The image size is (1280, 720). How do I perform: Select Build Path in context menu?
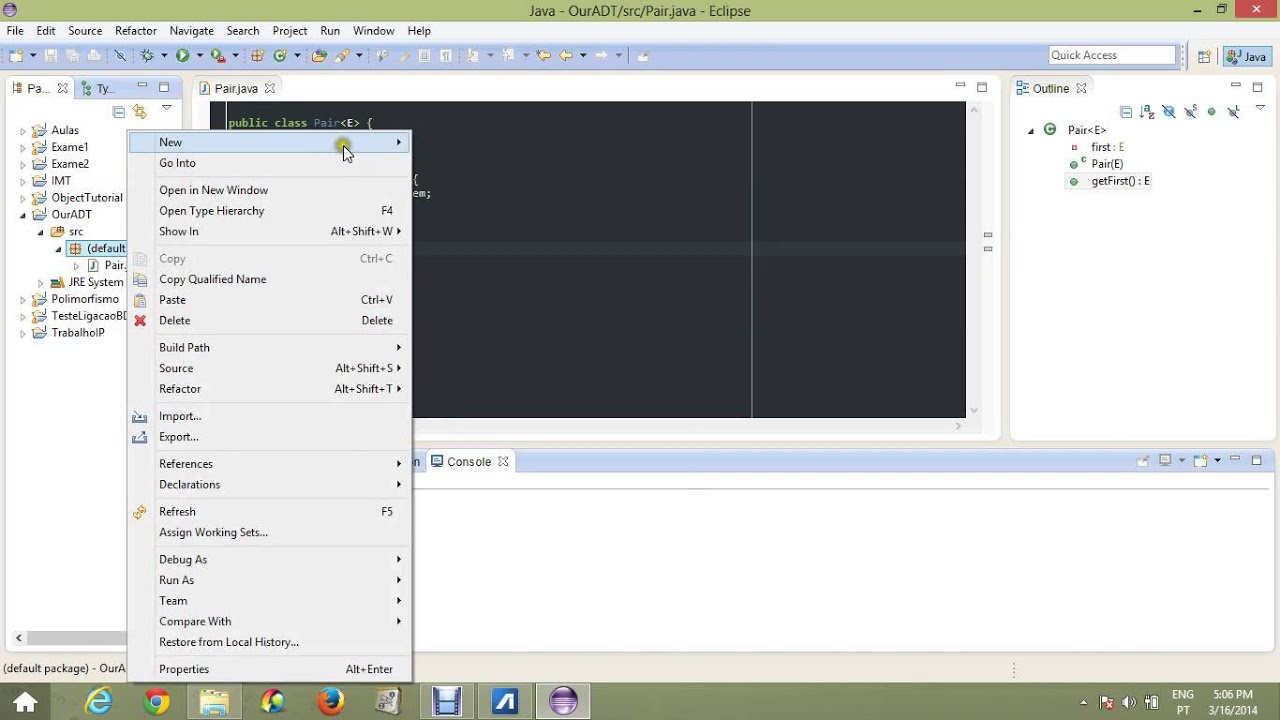pos(270,347)
